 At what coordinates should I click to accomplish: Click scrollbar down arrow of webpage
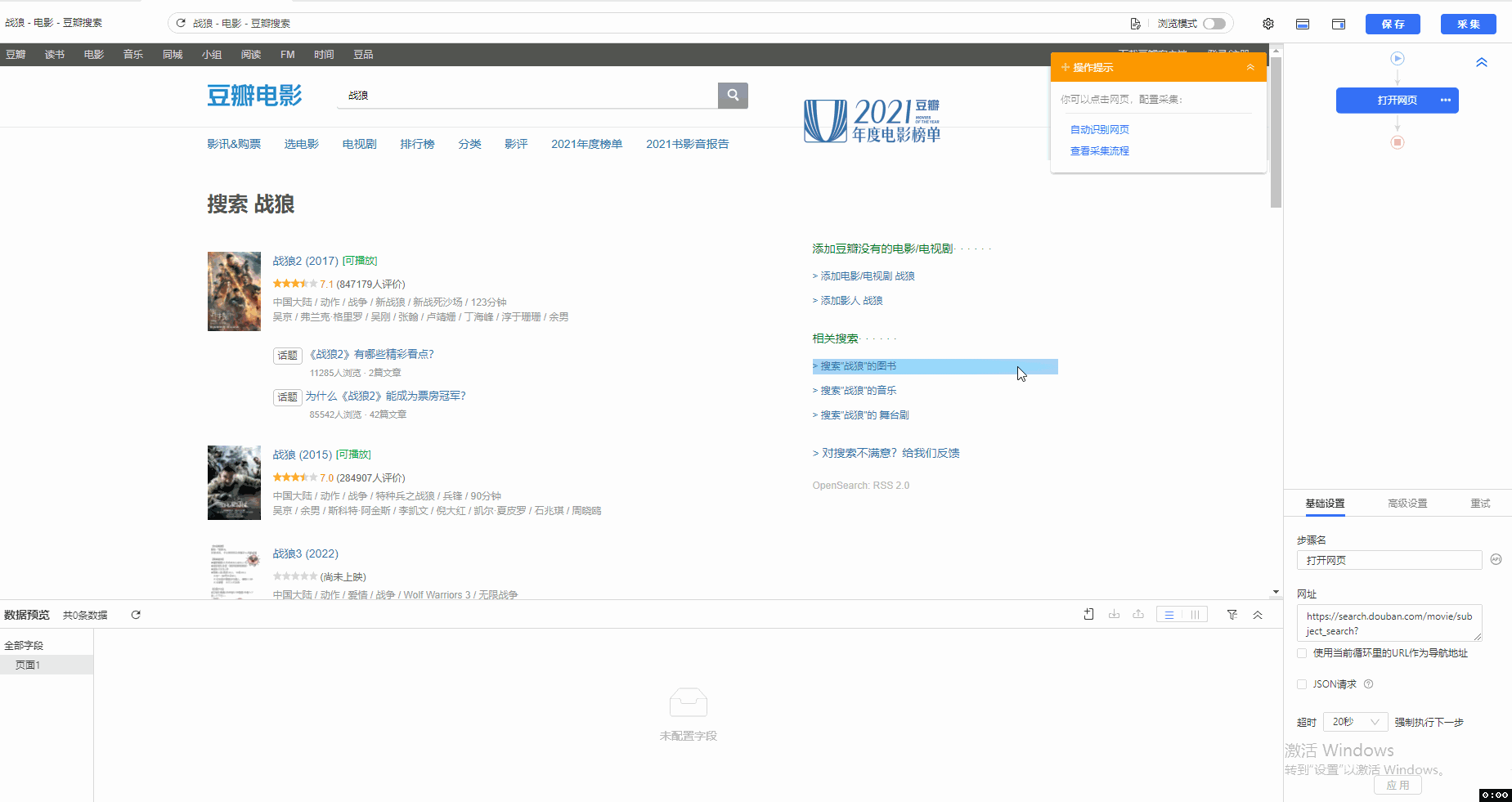pyautogui.click(x=1276, y=592)
